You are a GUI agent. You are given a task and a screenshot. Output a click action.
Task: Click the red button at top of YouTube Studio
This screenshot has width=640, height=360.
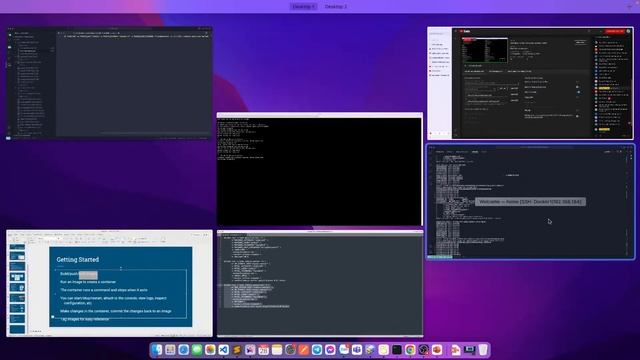pos(615,31)
